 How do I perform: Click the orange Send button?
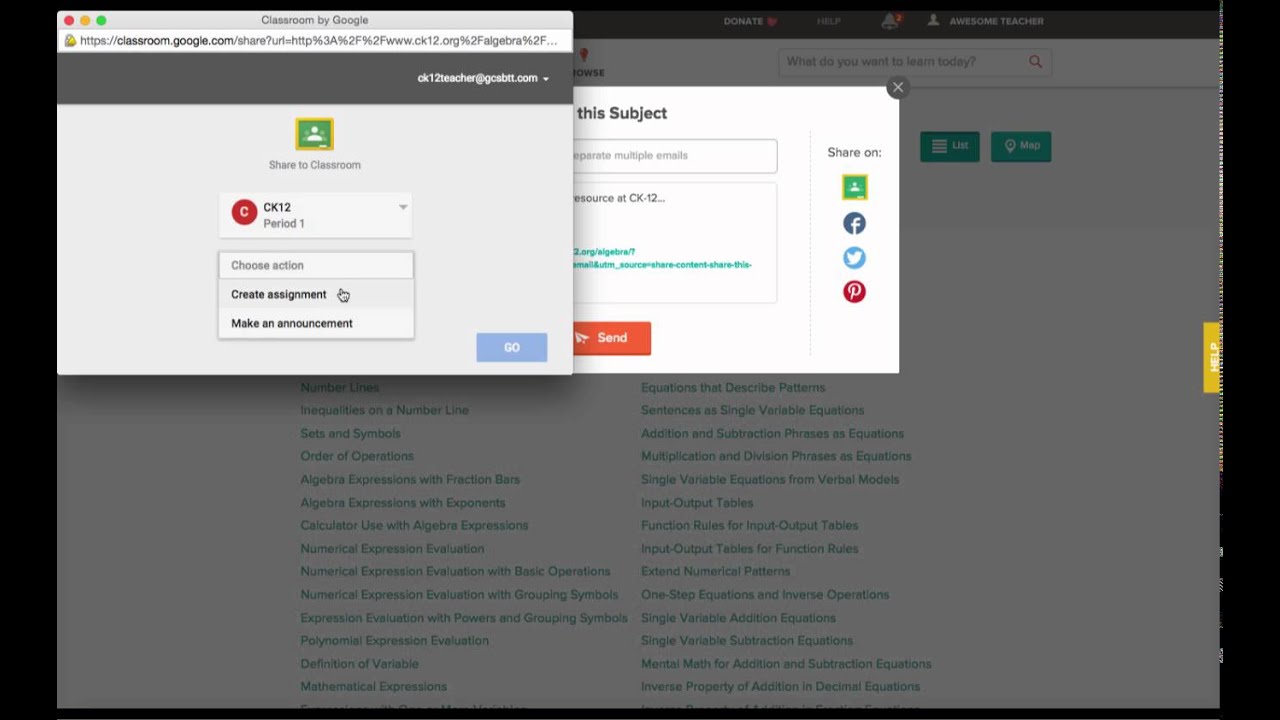[611, 338]
